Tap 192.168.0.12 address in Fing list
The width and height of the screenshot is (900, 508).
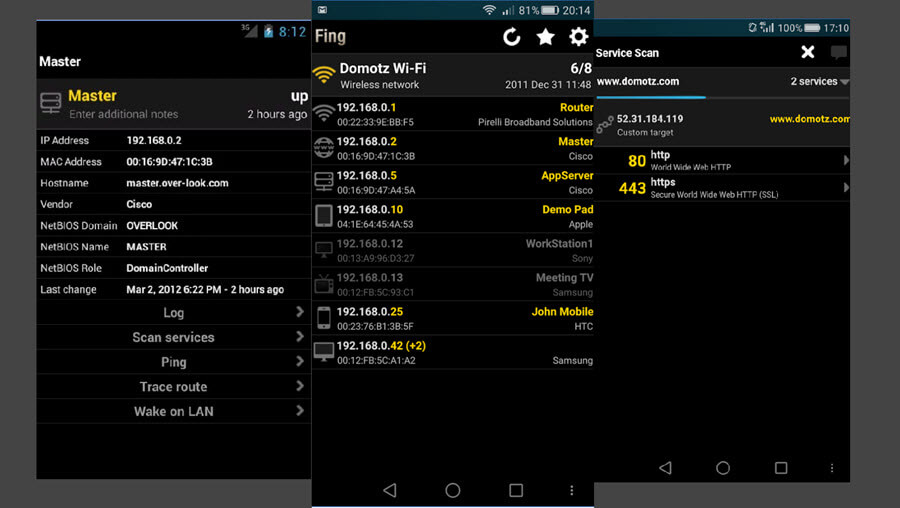point(370,243)
